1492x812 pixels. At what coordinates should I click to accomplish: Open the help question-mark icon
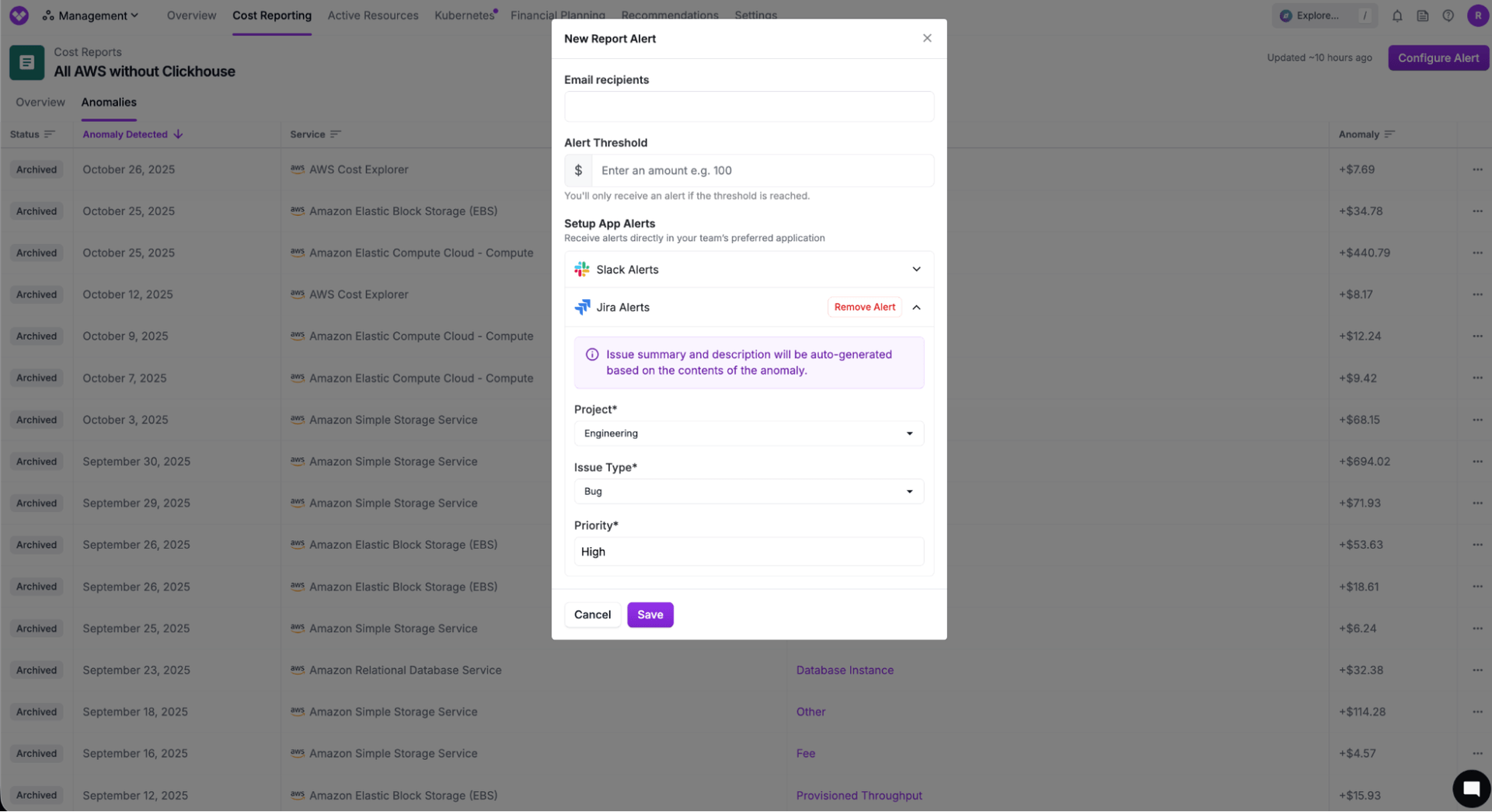[x=1448, y=15]
